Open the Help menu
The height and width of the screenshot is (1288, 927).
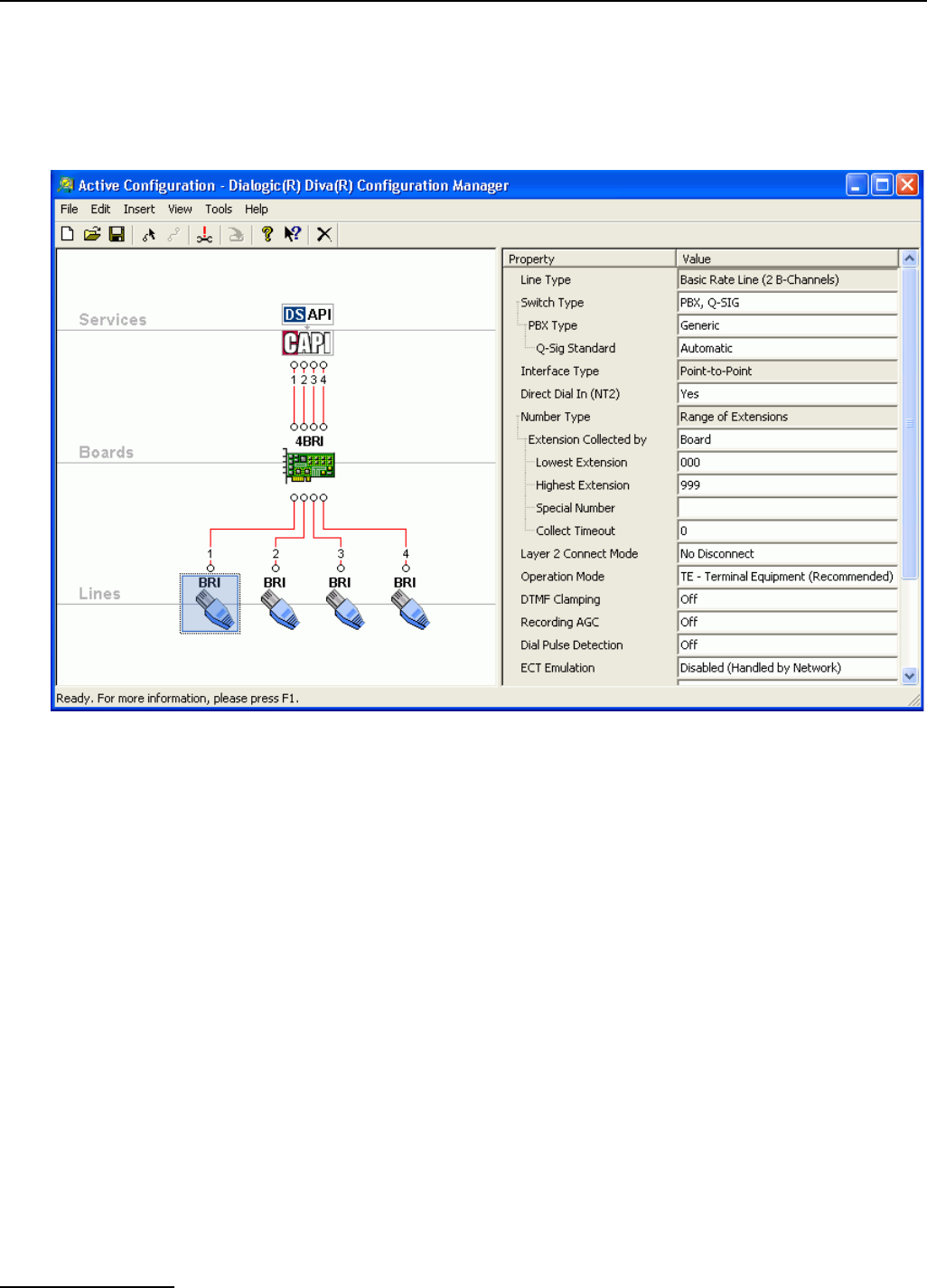[x=257, y=209]
